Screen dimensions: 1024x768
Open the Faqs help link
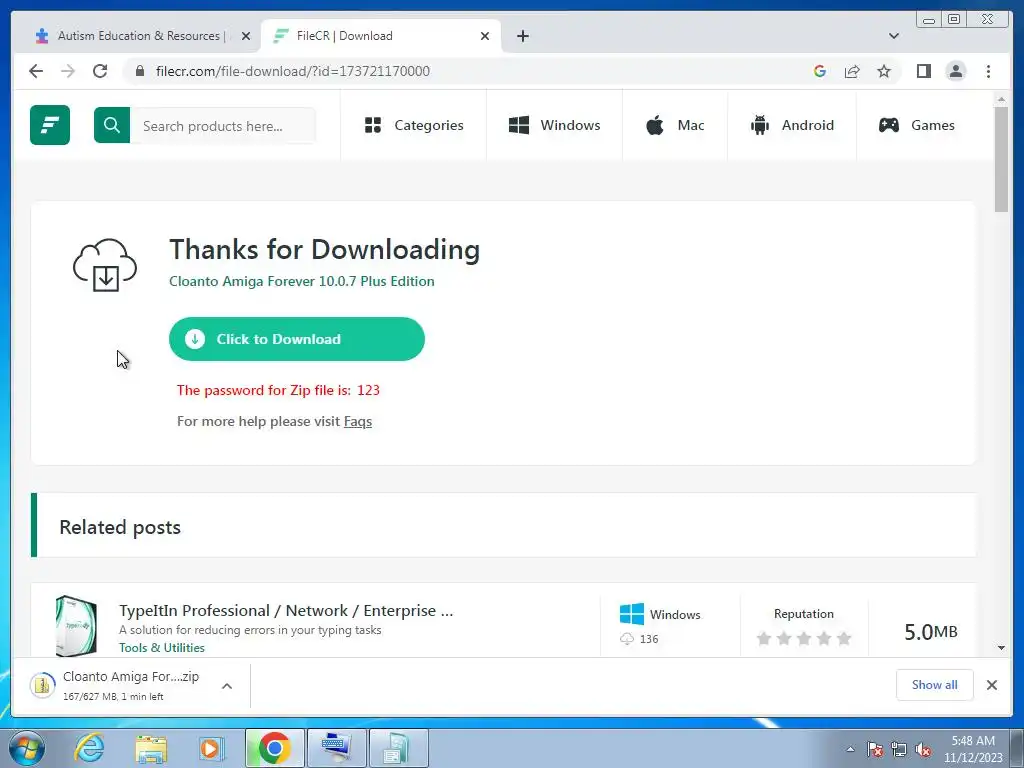pyautogui.click(x=358, y=421)
